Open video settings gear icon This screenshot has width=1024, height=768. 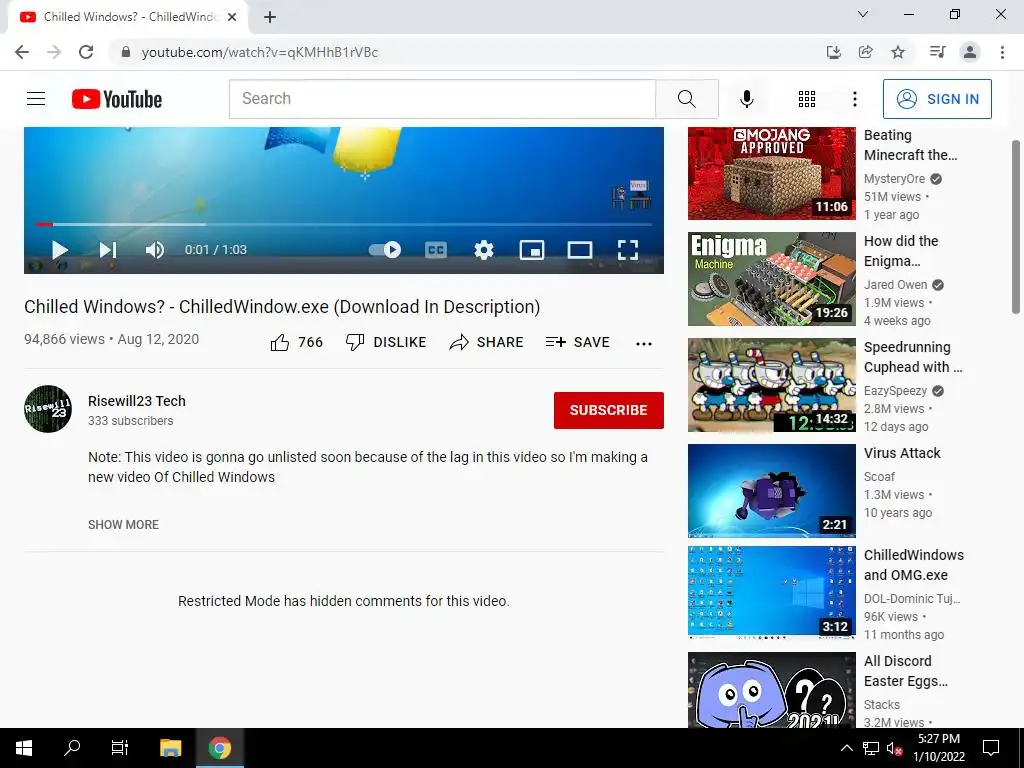[x=484, y=249]
